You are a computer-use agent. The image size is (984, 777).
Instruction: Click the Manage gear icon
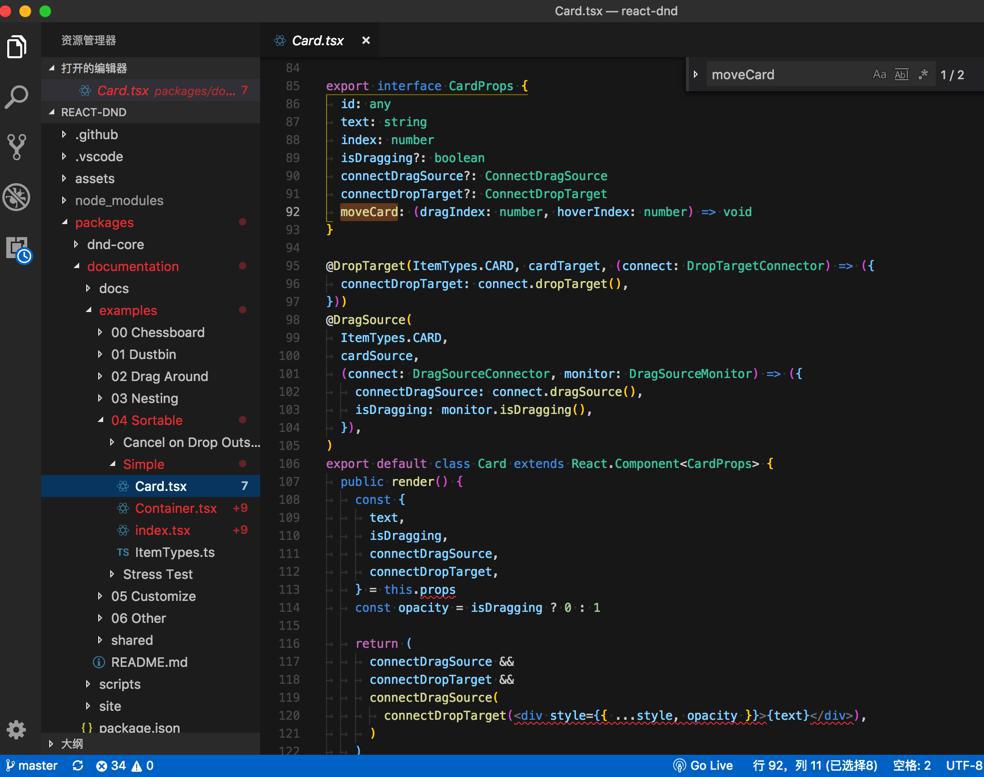17,730
